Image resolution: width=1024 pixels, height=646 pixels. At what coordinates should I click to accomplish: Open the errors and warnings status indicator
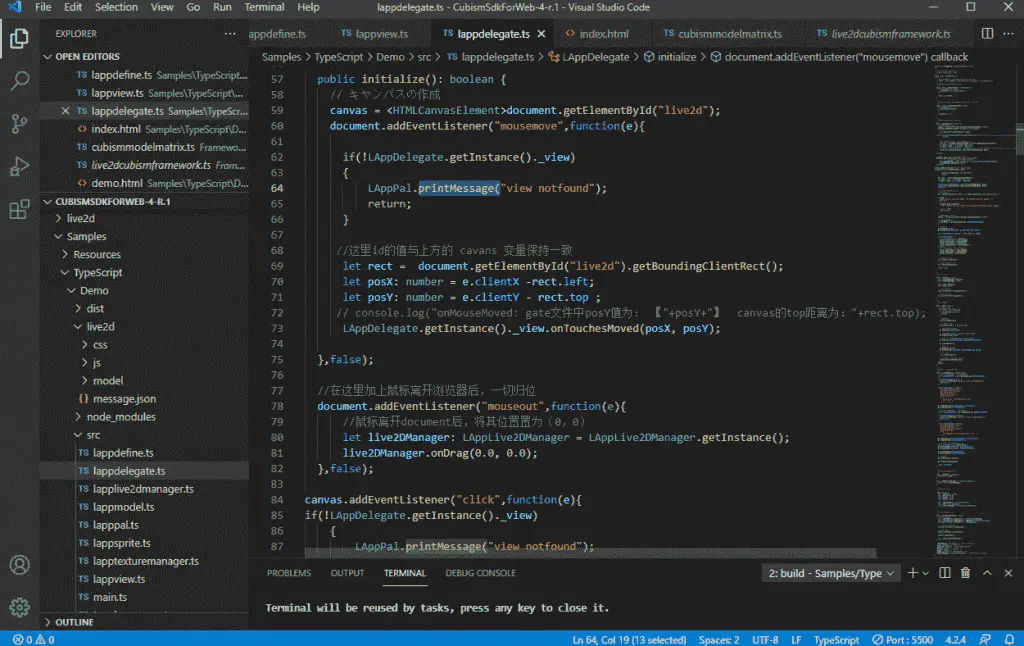33,639
